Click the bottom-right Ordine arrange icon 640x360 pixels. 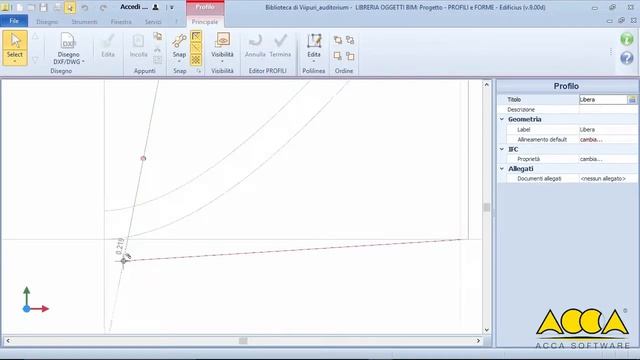point(350,56)
